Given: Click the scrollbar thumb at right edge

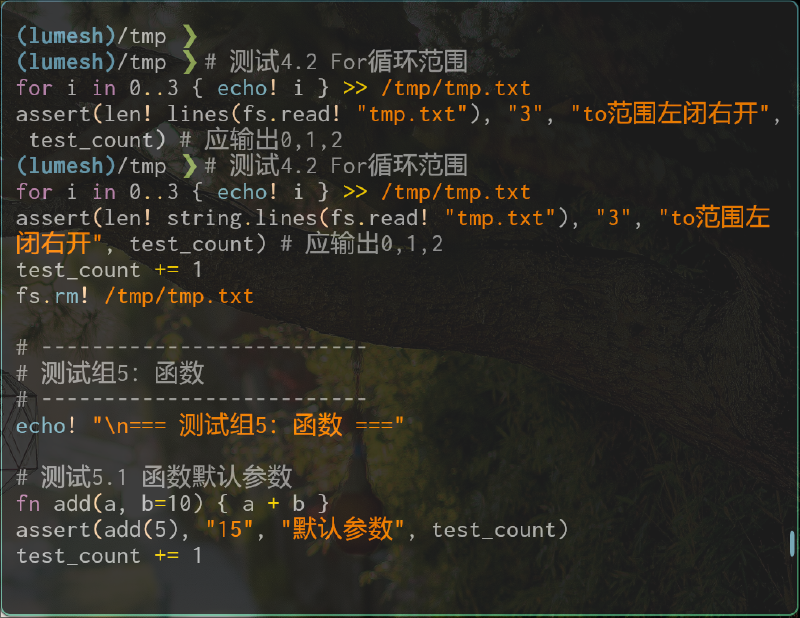Looking at the screenshot, I should pos(792,543).
